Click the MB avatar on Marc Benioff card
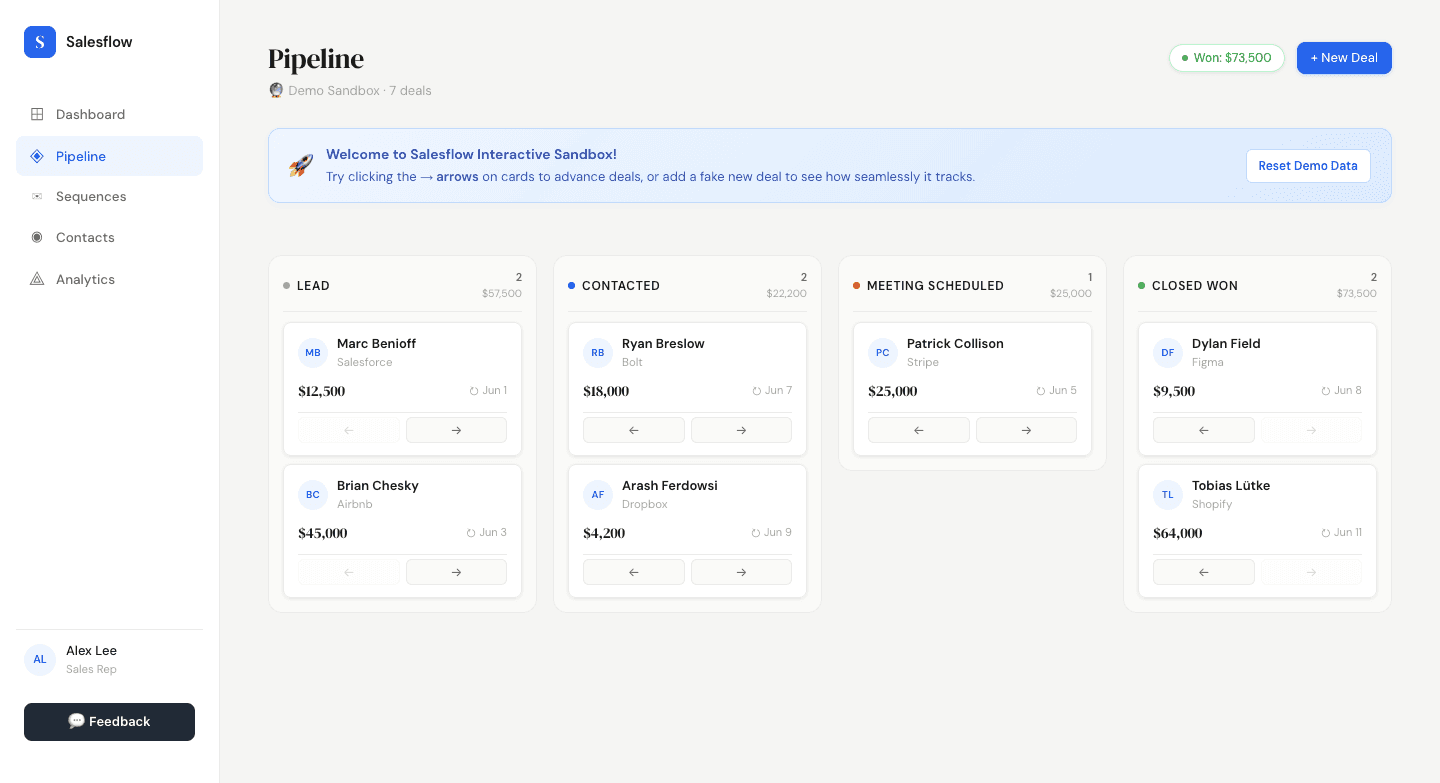This screenshot has width=1440, height=783. tap(313, 352)
